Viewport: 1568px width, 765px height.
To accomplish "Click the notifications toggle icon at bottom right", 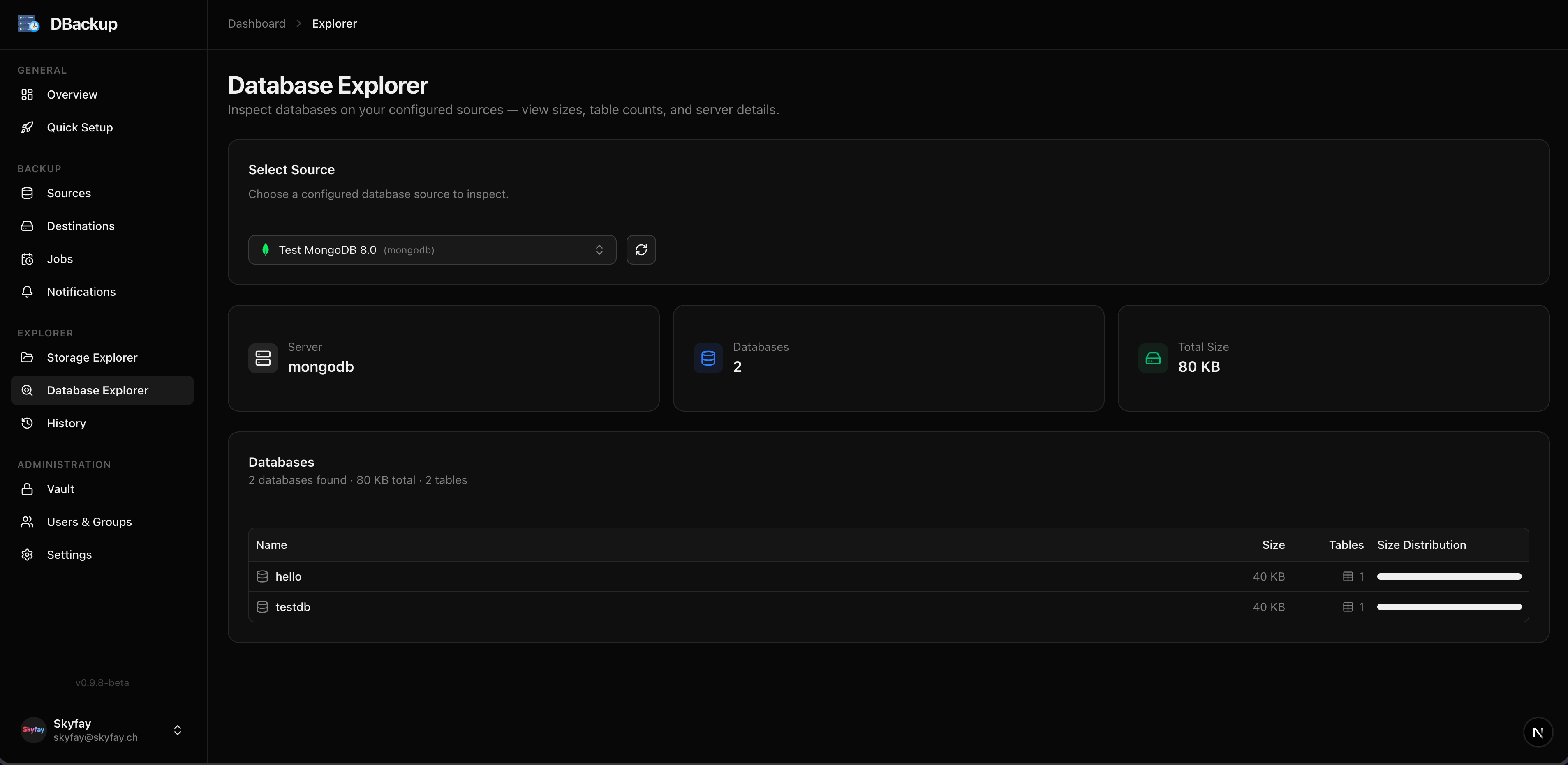I will coord(1538,732).
